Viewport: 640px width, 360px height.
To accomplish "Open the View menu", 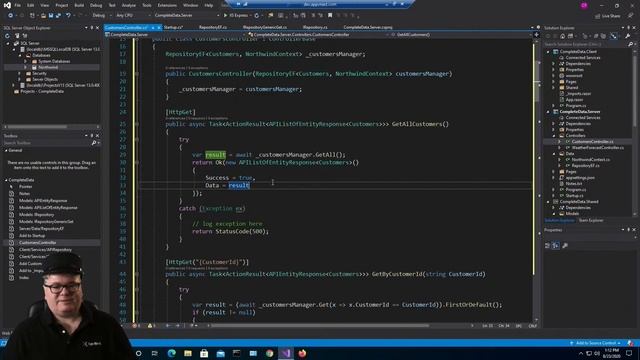I will click(x=45, y=5).
